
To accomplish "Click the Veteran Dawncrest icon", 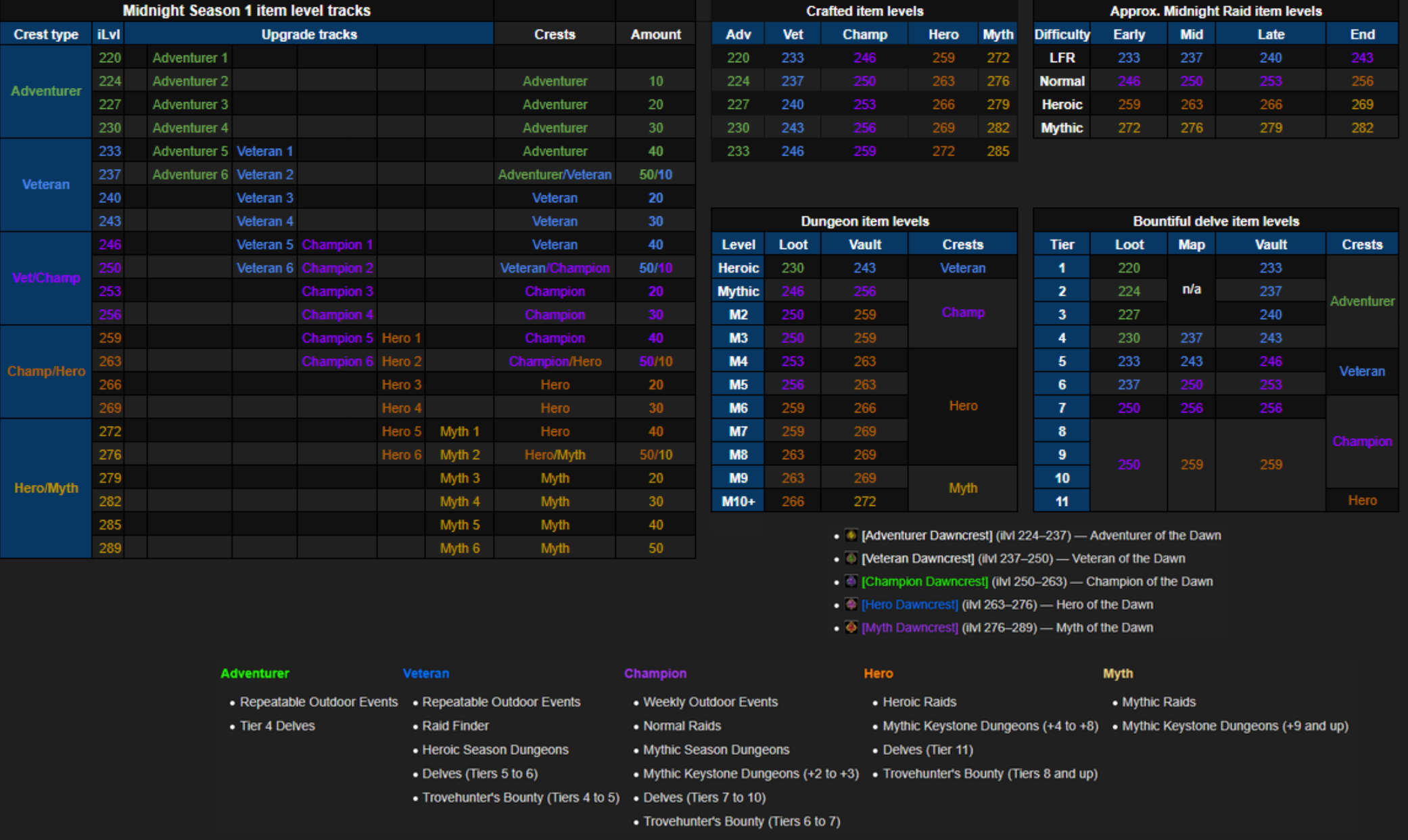I will click(851, 559).
